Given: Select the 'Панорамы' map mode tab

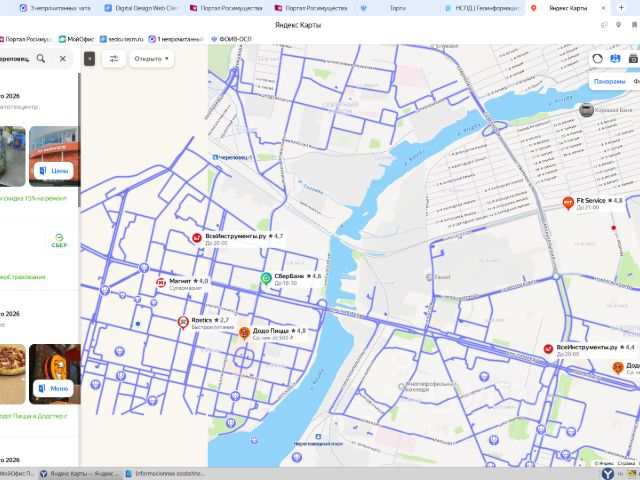Looking at the screenshot, I should 609,81.
